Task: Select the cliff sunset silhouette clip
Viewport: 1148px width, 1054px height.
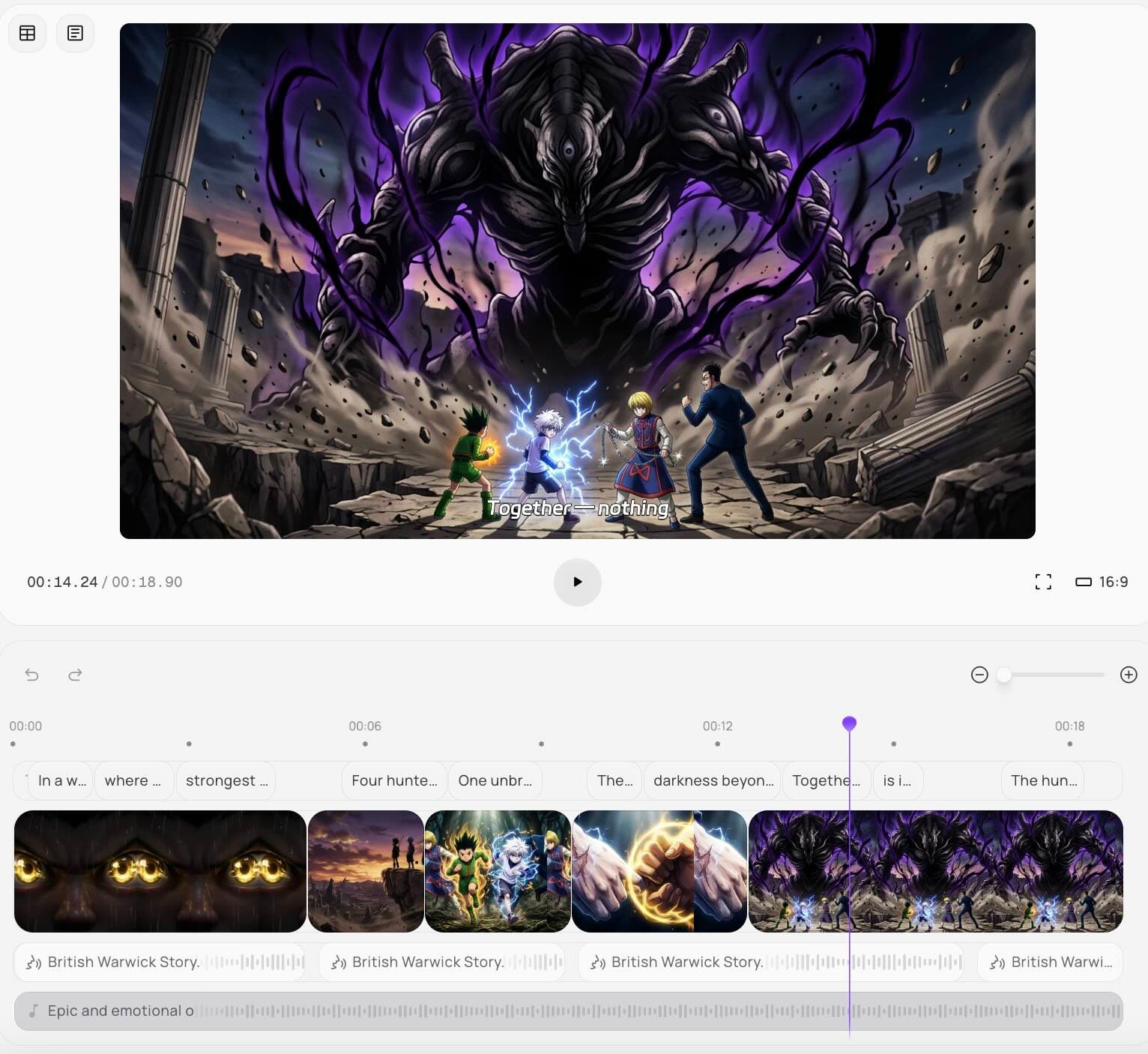Action: tap(366, 871)
